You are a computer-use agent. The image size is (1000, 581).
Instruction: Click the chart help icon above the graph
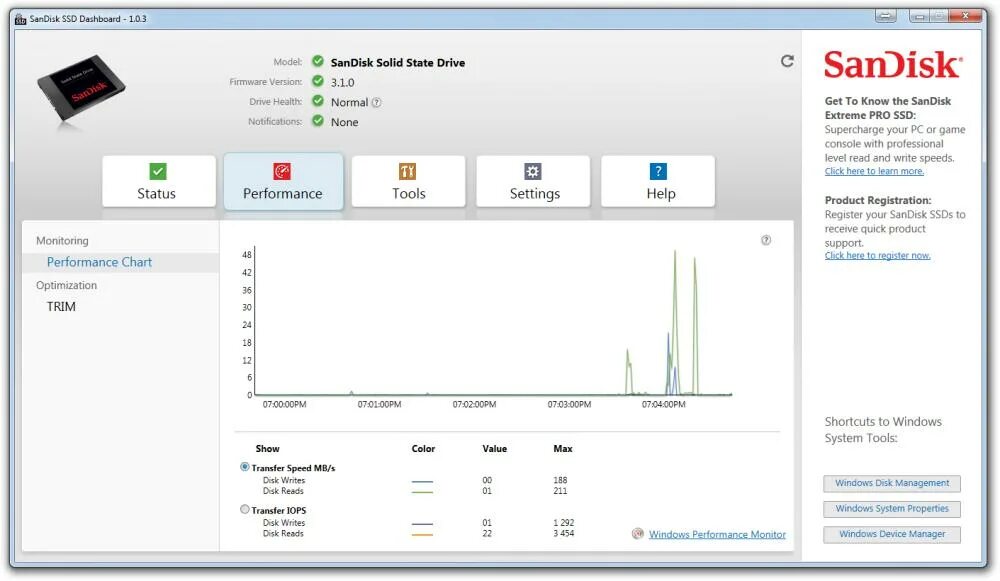point(766,240)
